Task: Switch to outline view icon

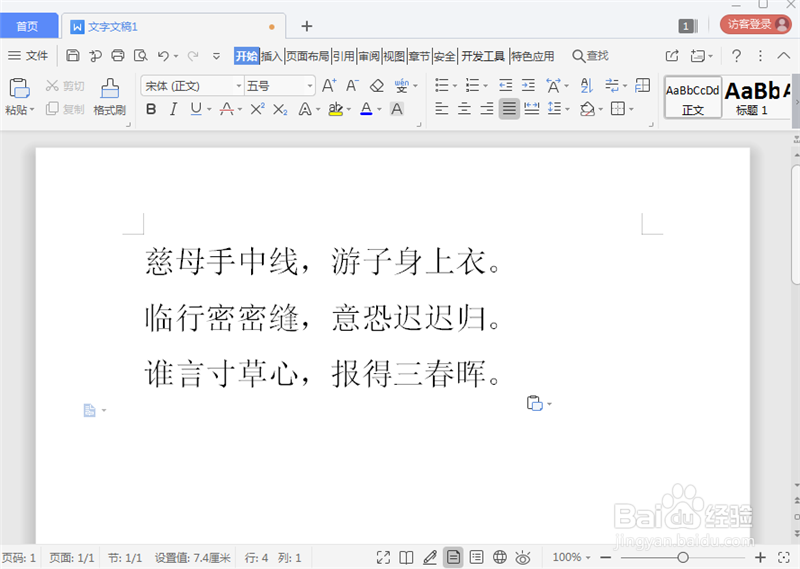Action: (477, 557)
